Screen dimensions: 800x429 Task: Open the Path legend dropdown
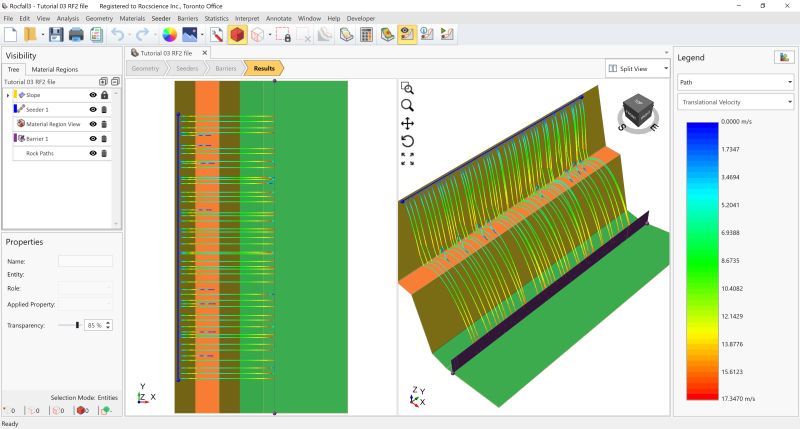[735, 82]
